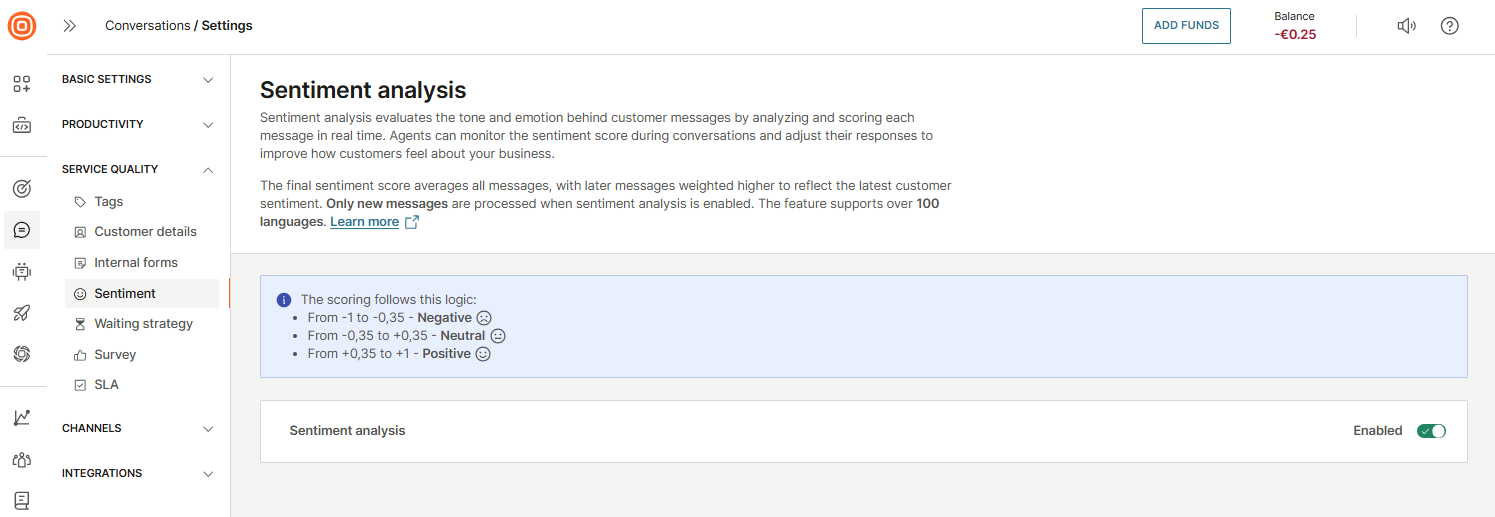Expand the Integrations section
This screenshot has height=517, width=1495.
(x=138, y=474)
